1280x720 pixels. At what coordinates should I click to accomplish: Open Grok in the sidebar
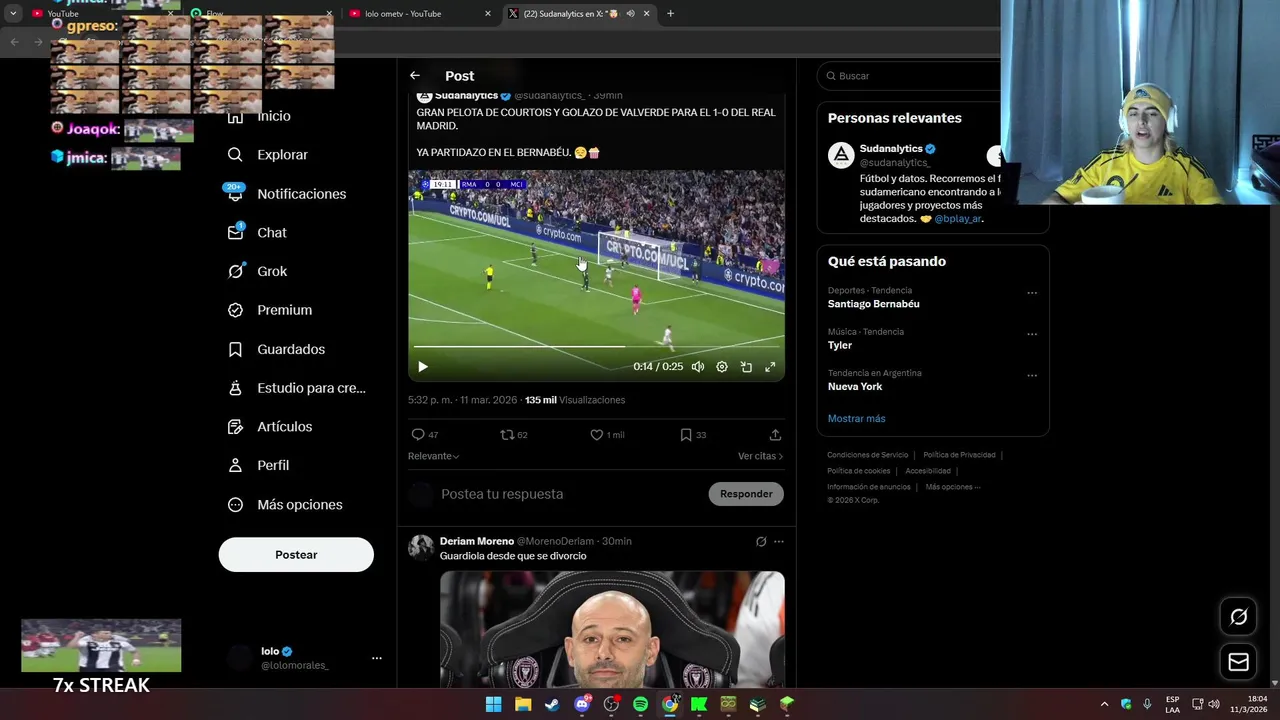point(257,271)
